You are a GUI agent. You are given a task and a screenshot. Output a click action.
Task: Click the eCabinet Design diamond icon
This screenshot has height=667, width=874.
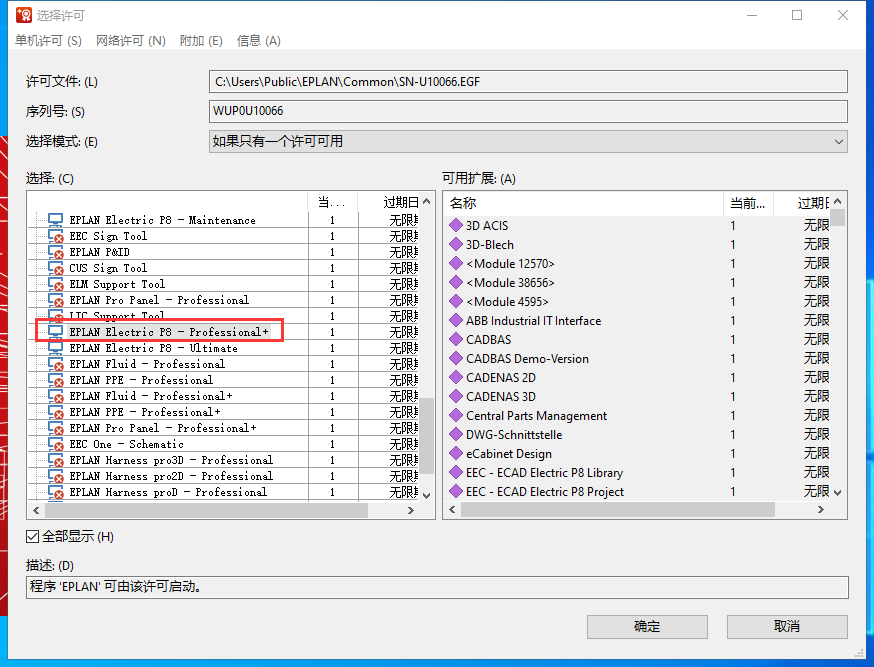coord(456,454)
